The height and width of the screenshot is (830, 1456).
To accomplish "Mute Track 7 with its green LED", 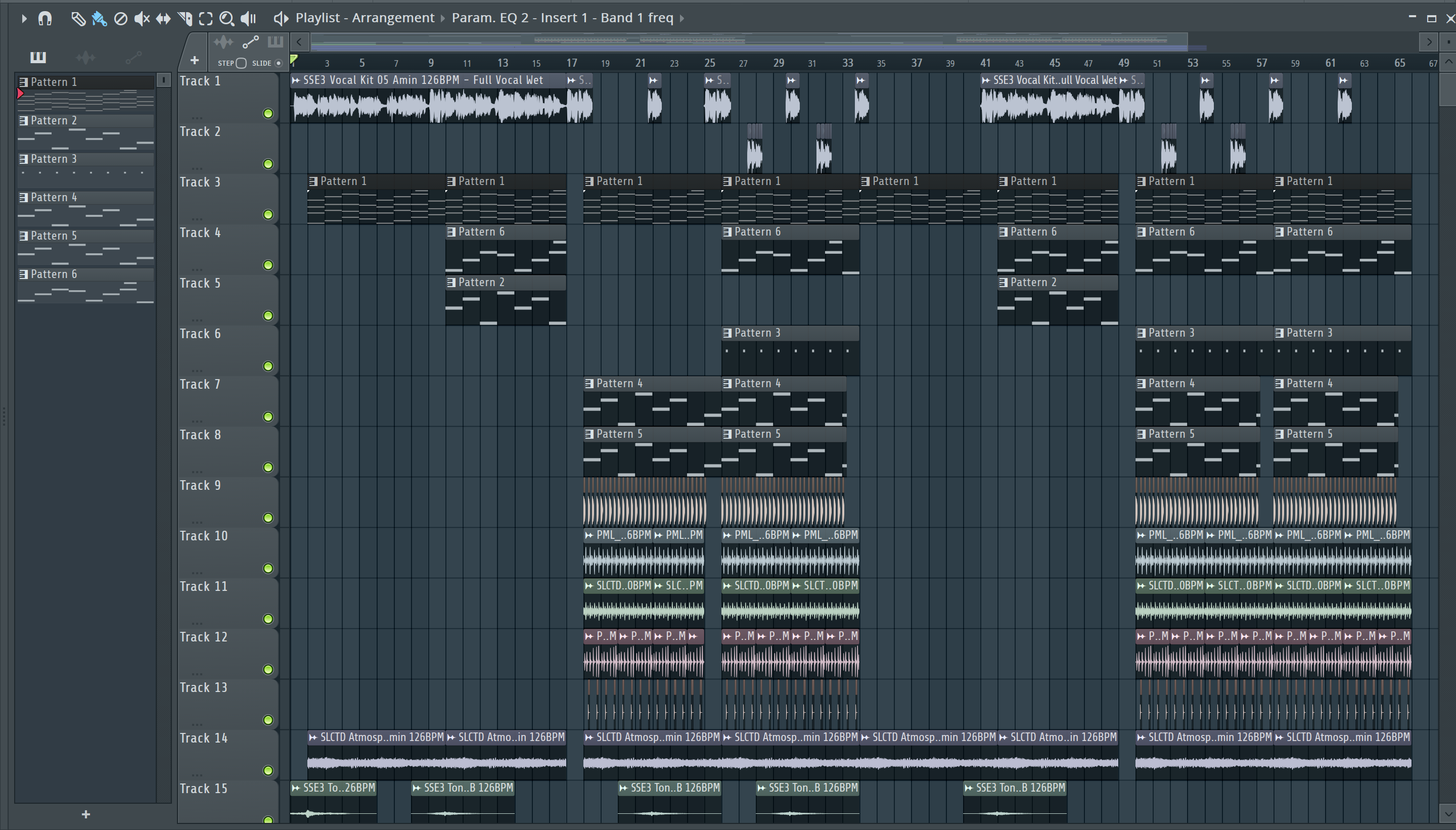I will click(268, 417).
